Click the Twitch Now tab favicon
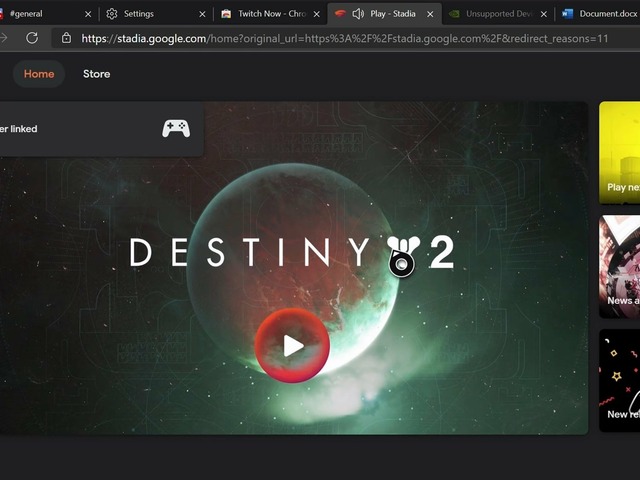The image size is (640, 480). click(226, 14)
